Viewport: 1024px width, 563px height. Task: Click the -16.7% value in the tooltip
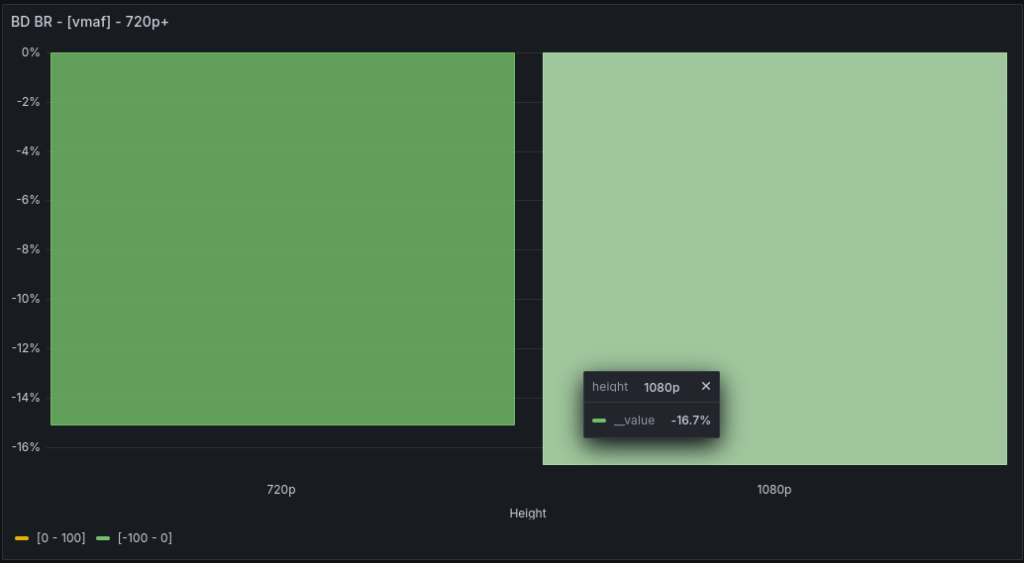[x=690, y=420]
